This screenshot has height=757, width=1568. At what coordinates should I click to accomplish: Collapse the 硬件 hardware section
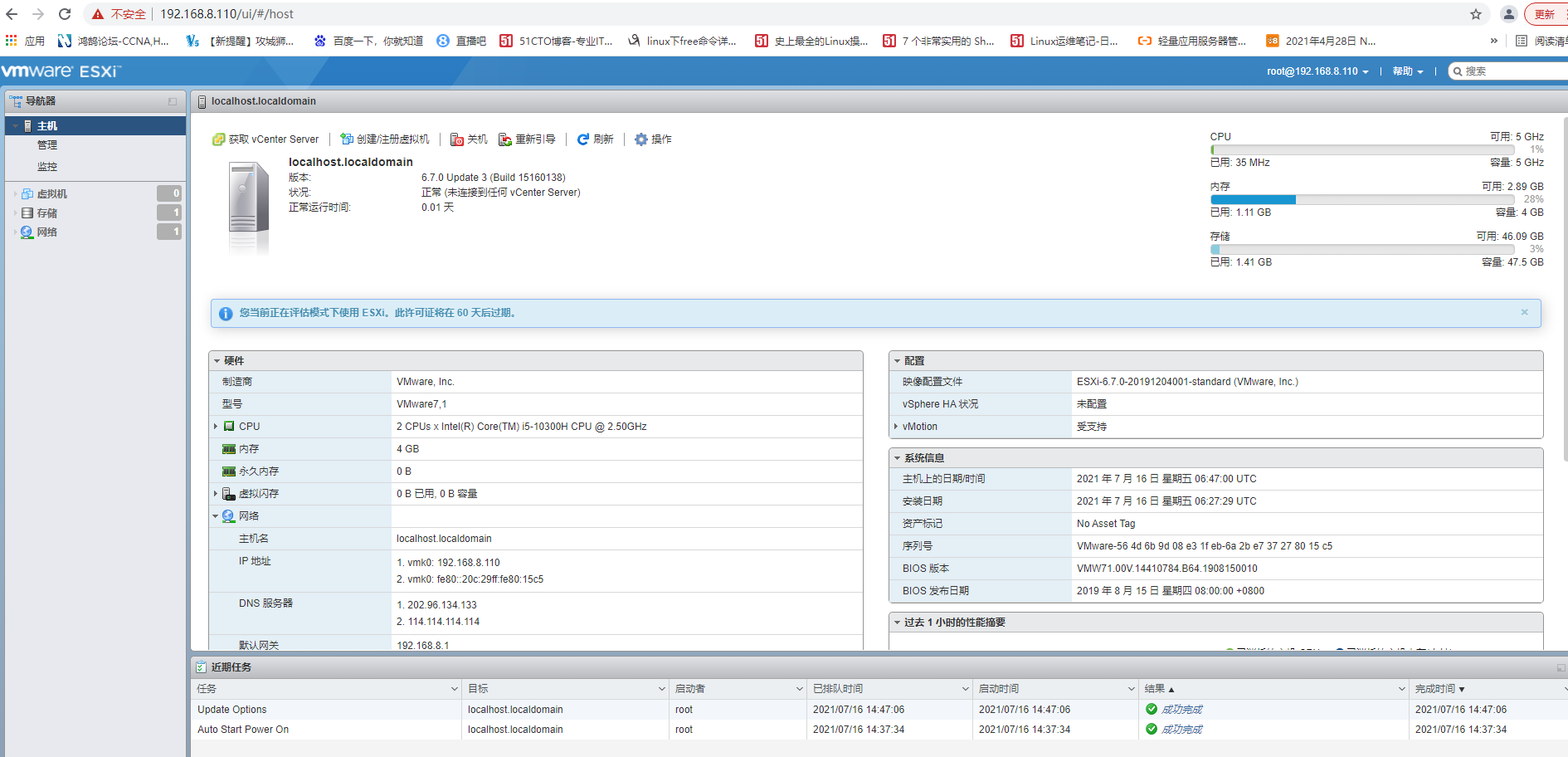tap(217, 361)
